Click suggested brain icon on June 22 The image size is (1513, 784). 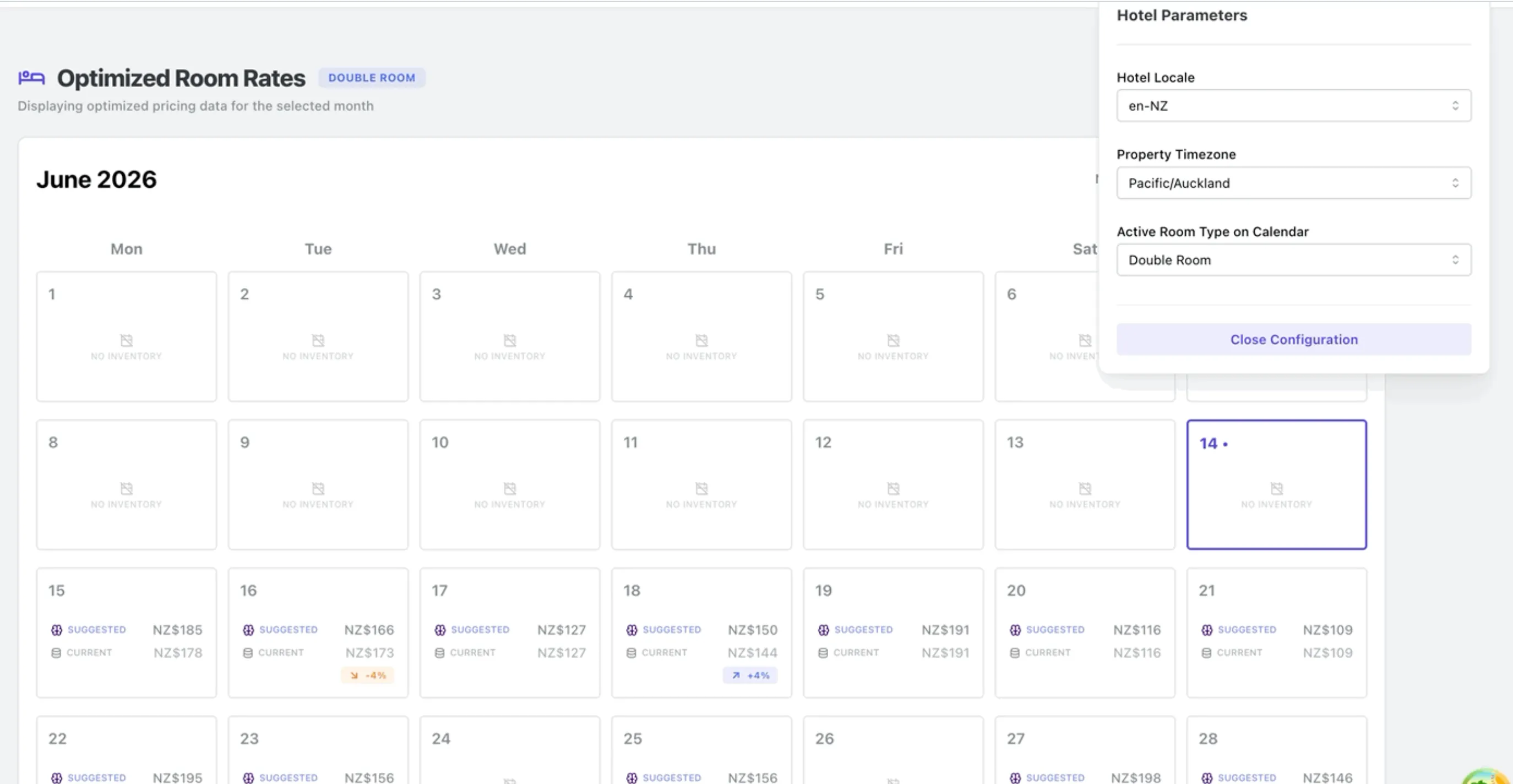point(56,778)
